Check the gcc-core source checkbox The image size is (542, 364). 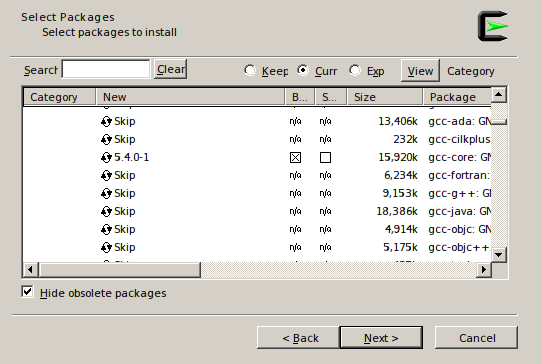325,158
